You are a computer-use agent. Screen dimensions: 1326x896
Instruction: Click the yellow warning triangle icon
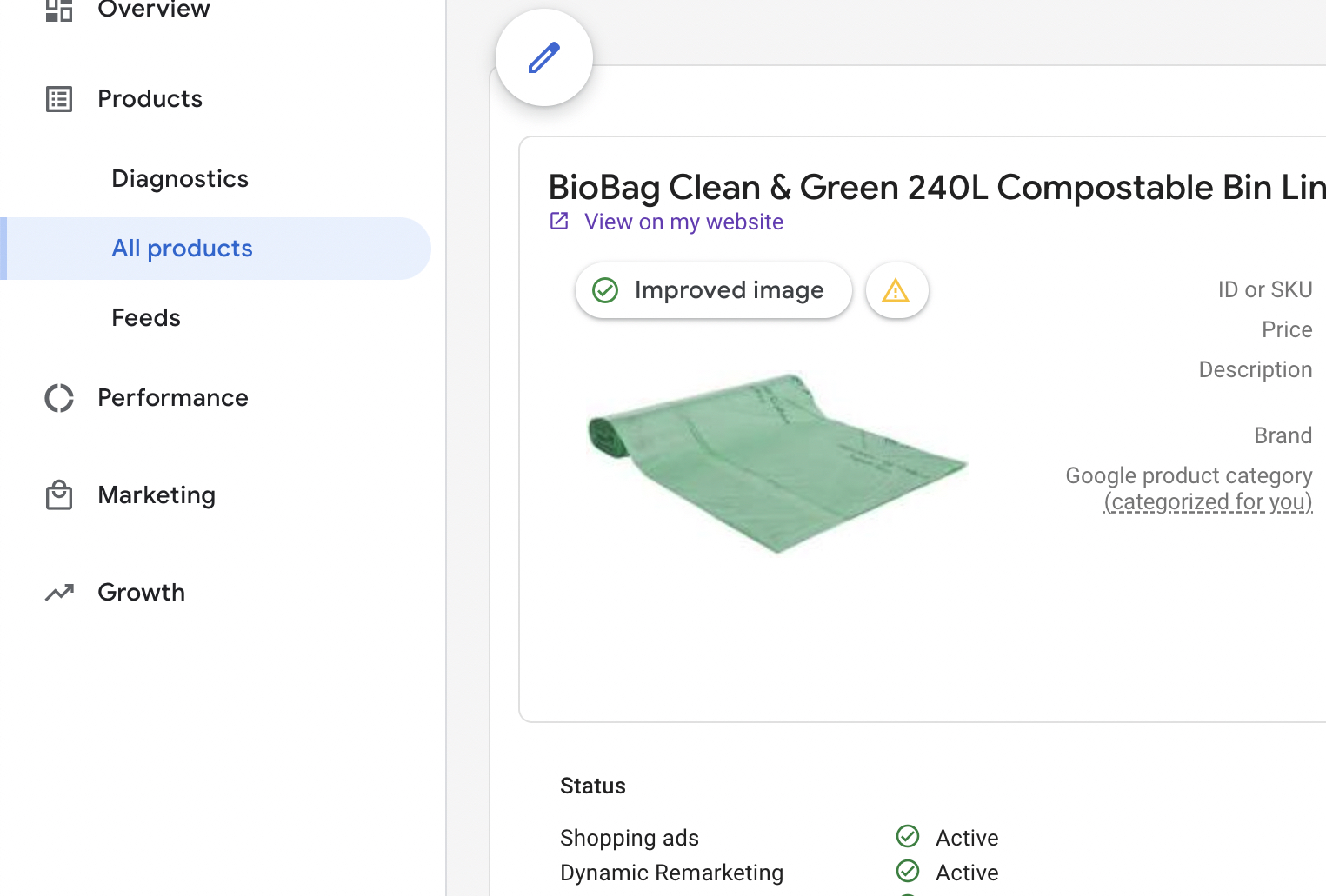pyautogui.click(x=896, y=290)
